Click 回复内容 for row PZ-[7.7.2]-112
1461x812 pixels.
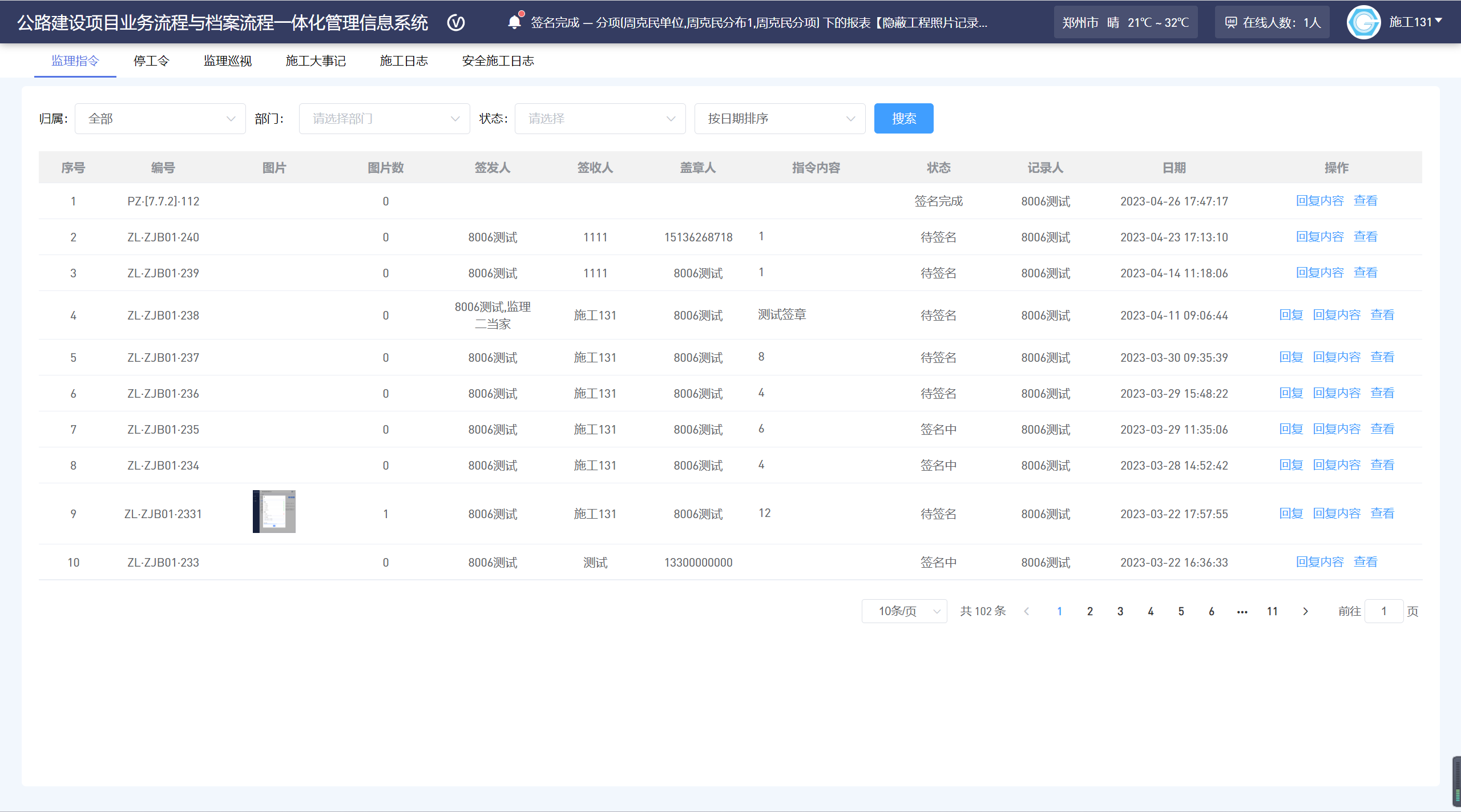point(1320,201)
